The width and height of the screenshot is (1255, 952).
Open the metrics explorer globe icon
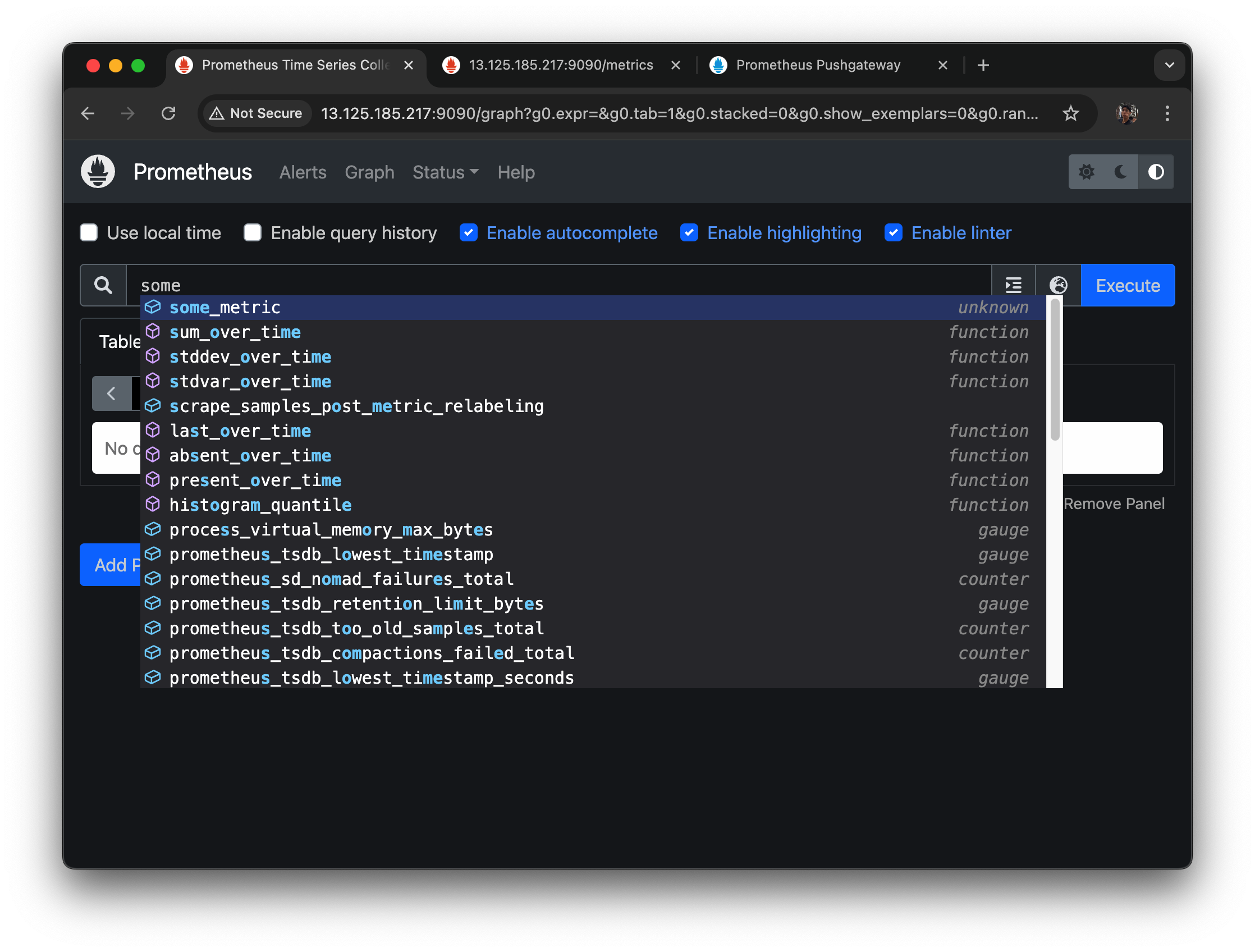point(1057,285)
